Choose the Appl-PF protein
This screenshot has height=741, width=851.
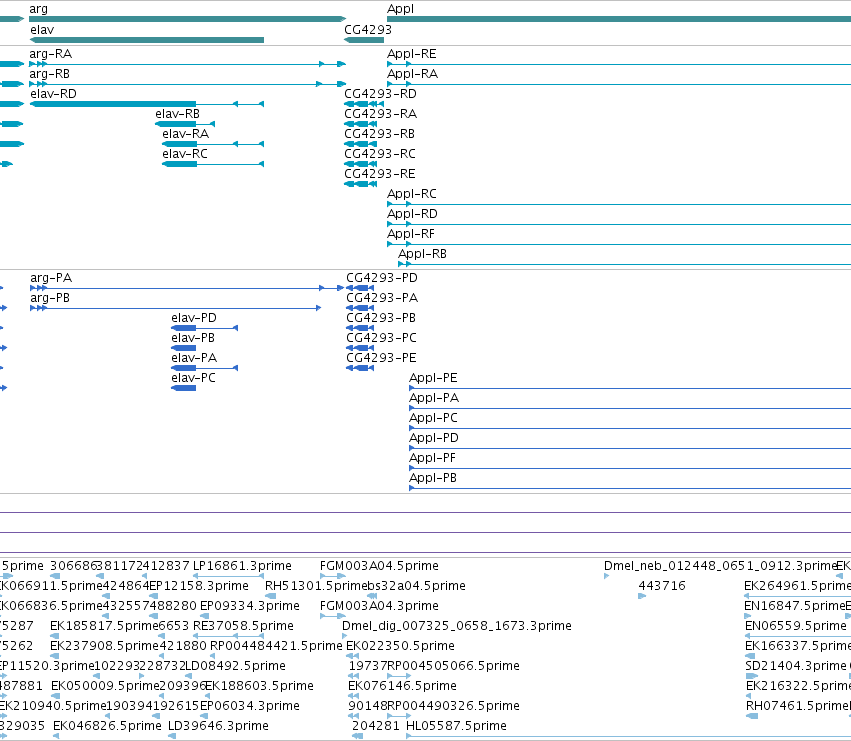(433, 458)
